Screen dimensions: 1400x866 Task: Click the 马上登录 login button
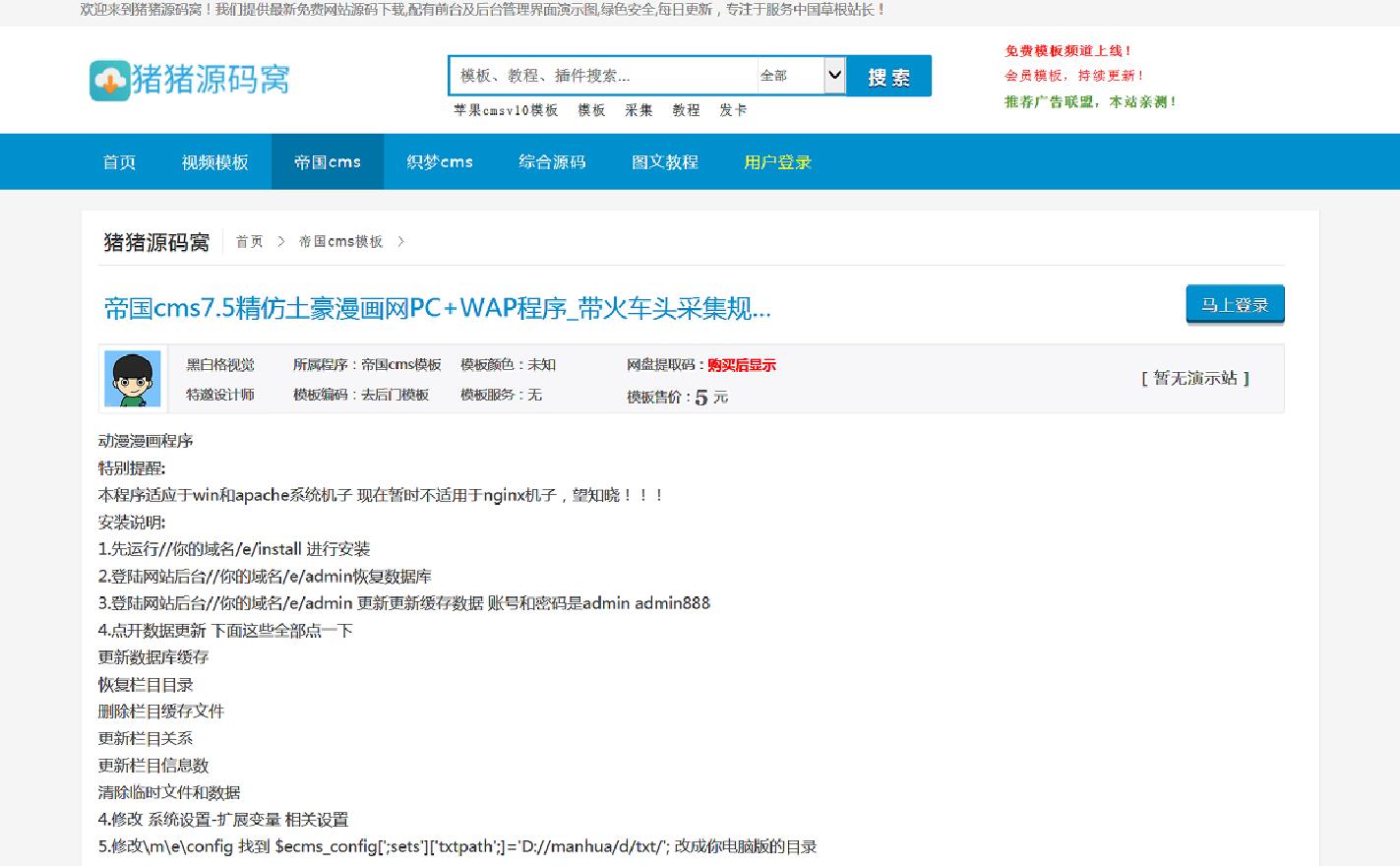point(1235,305)
